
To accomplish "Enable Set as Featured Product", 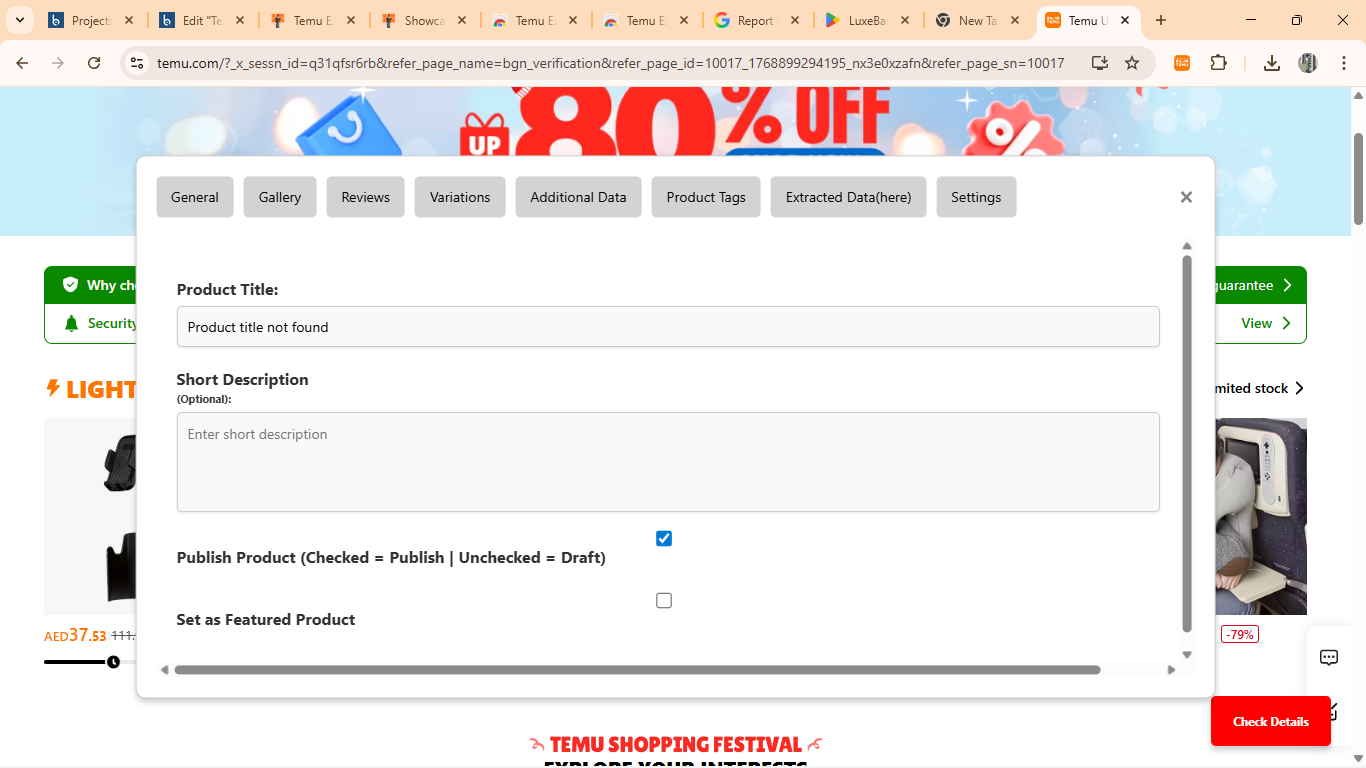I will click(x=663, y=600).
